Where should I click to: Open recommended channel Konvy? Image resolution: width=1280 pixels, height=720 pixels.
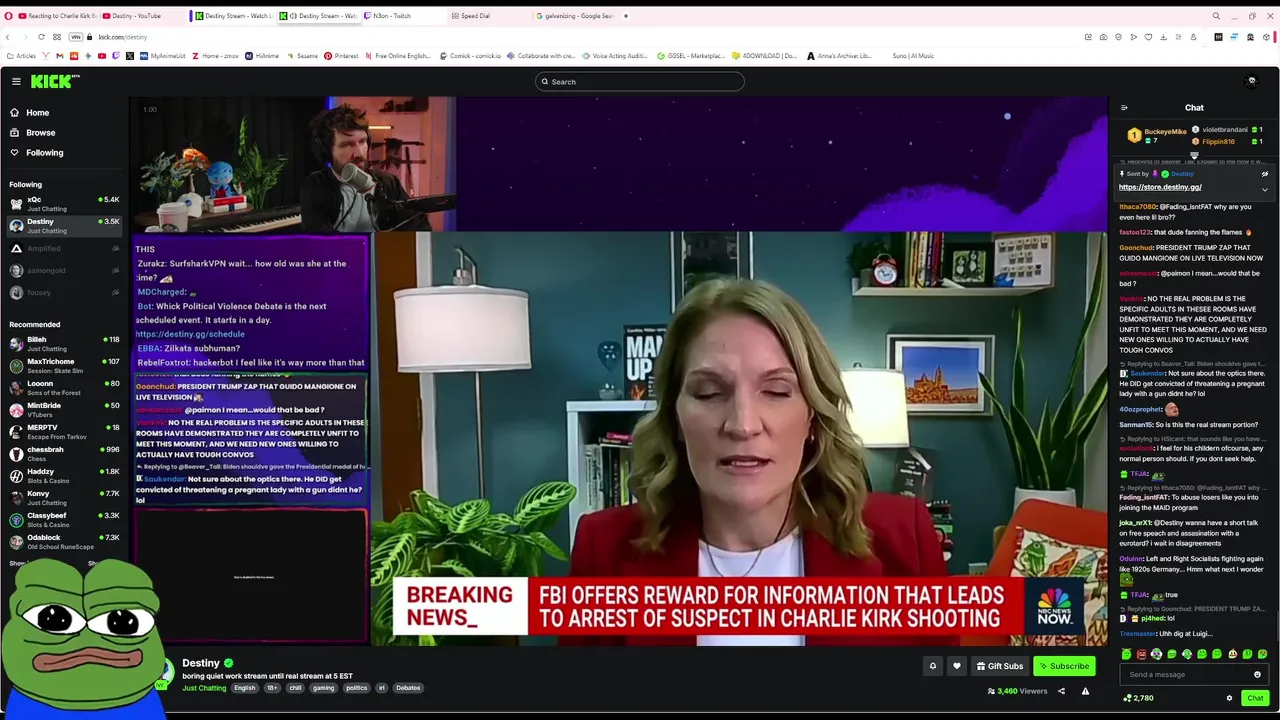(64, 497)
